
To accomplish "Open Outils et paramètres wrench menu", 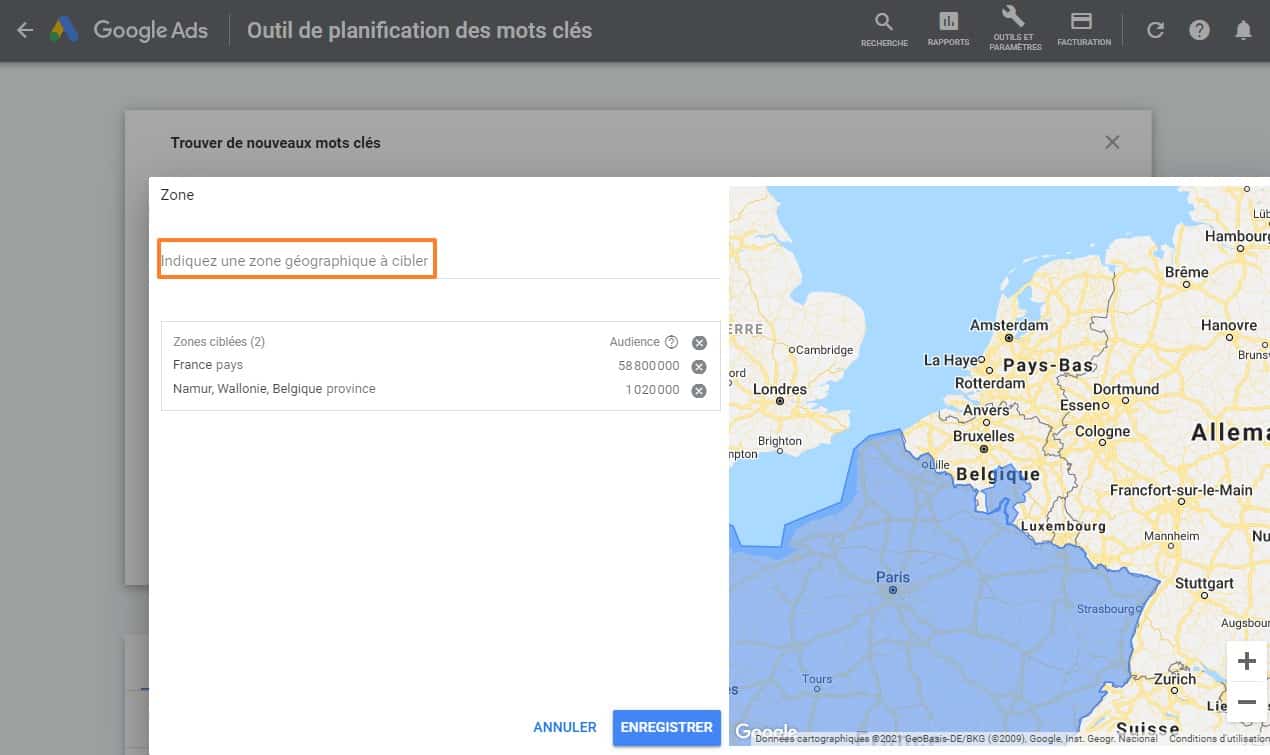I will point(1014,29).
